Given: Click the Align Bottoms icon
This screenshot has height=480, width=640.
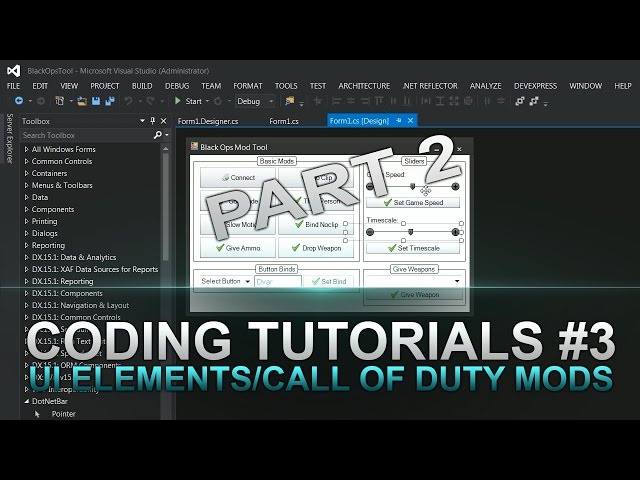Looking at the screenshot, I should [x=407, y=101].
